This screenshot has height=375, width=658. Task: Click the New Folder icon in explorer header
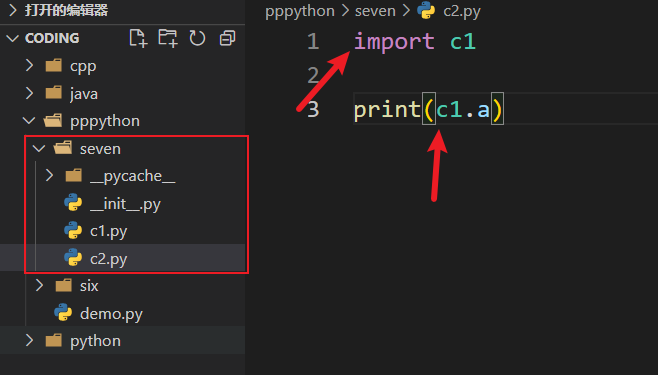[x=167, y=38]
